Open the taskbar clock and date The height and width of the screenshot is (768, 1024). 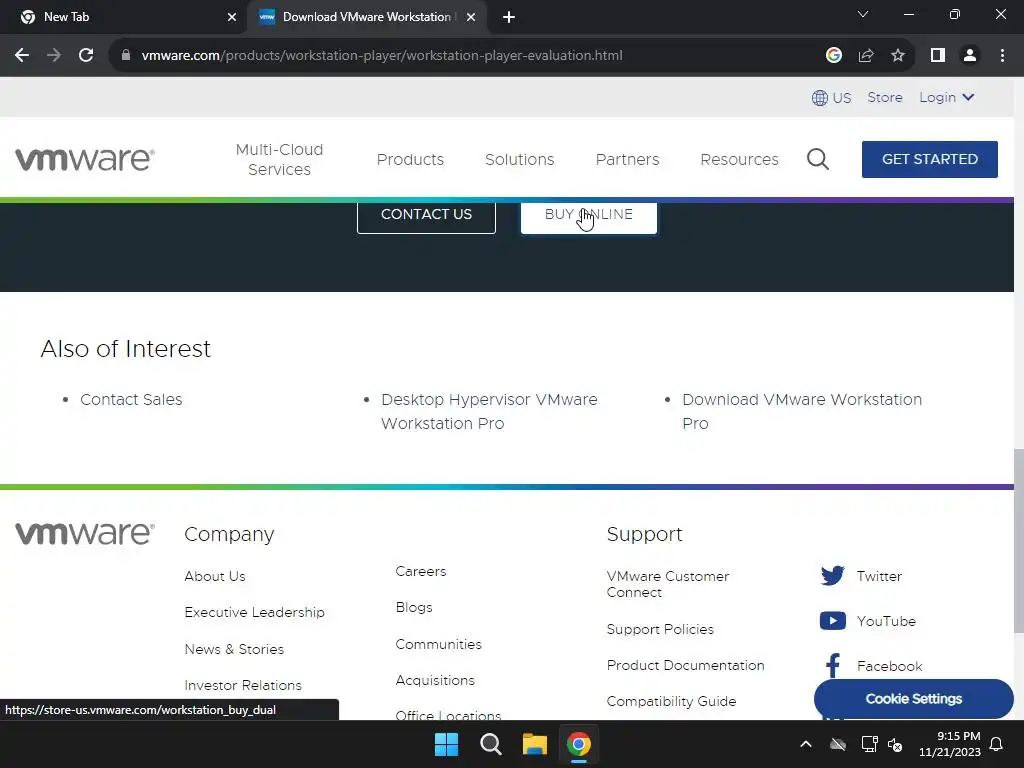click(x=950, y=744)
